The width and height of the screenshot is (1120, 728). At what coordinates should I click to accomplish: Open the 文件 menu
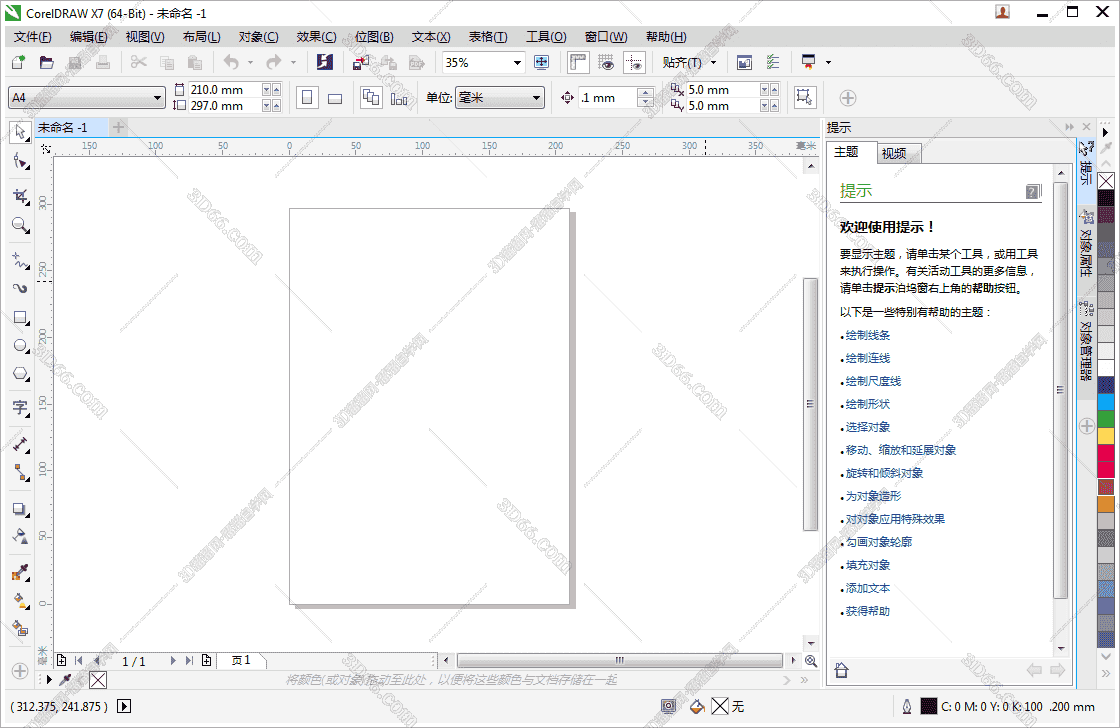click(x=31, y=36)
